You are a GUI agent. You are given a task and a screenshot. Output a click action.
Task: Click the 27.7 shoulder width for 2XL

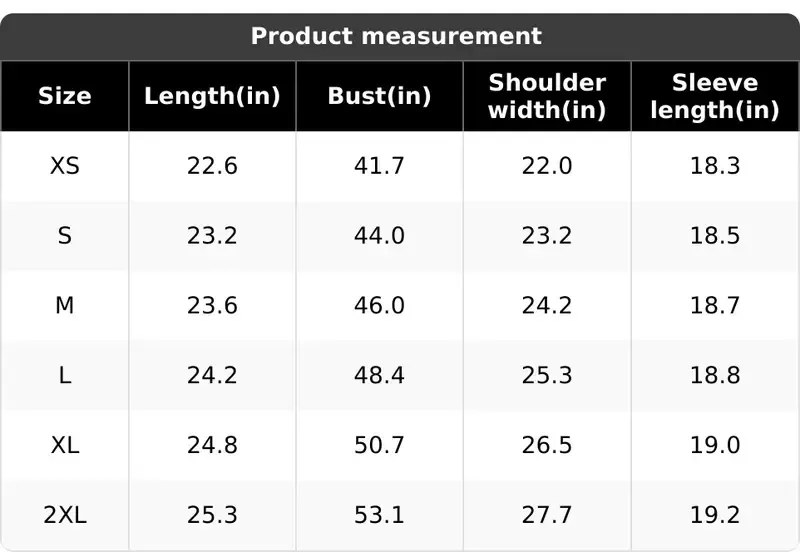point(547,515)
